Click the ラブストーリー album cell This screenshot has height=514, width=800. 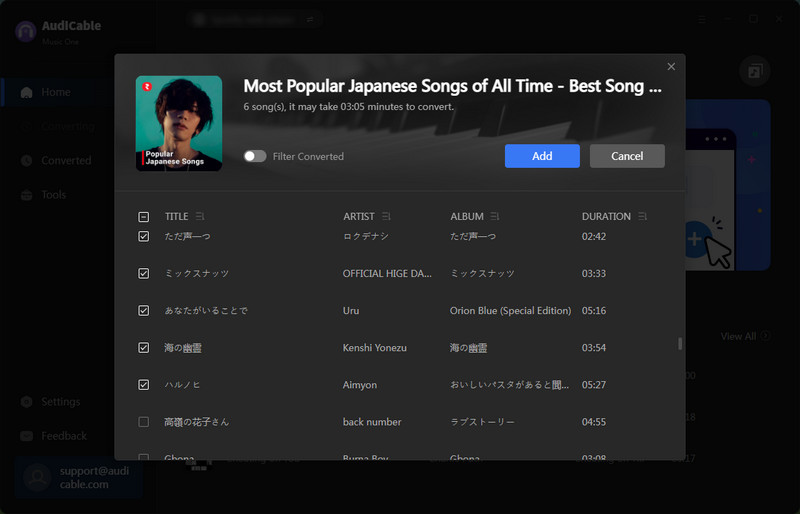[x=482, y=422]
